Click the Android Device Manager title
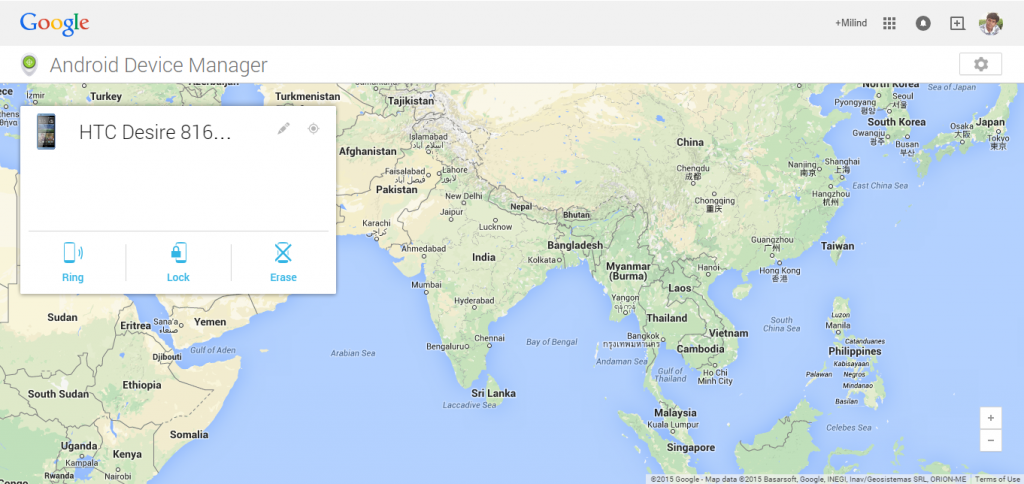This screenshot has height=484, width=1024. point(159,65)
